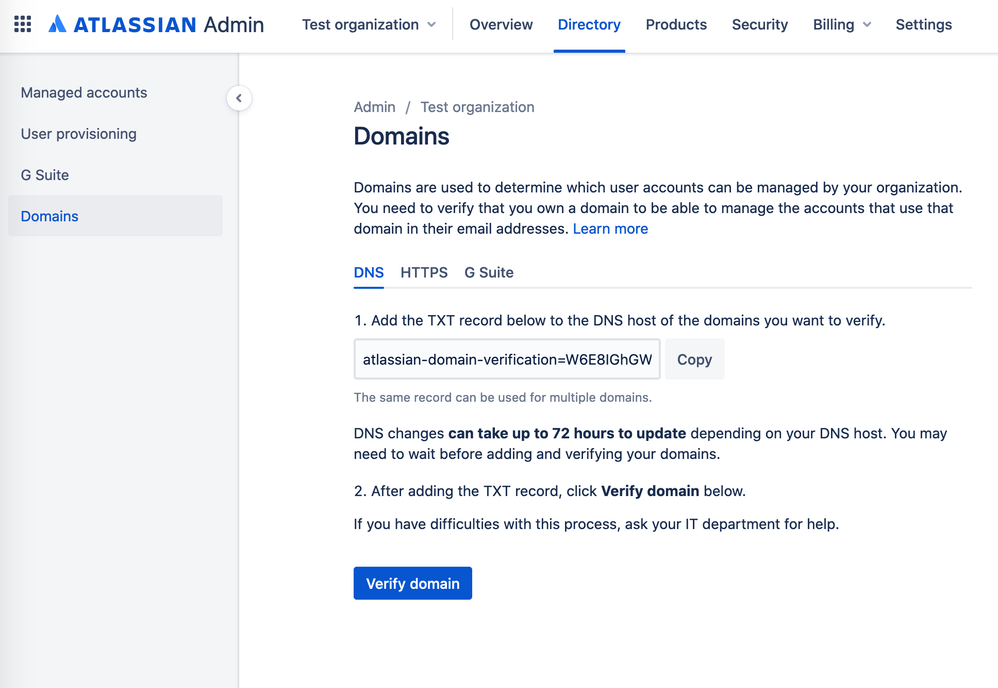
Task: Click the Test organization breadcrumb
Action: (x=477, y=107)
